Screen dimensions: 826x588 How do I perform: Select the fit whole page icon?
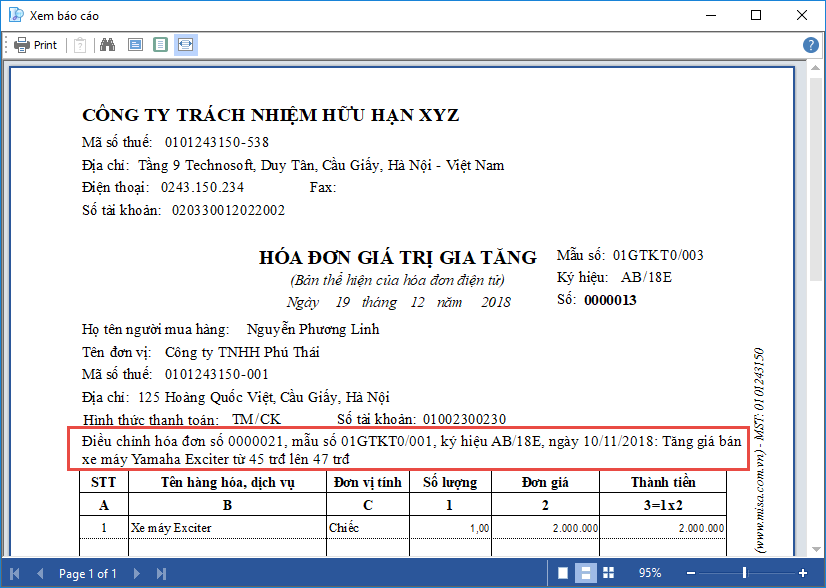click(x=160, y=45)
